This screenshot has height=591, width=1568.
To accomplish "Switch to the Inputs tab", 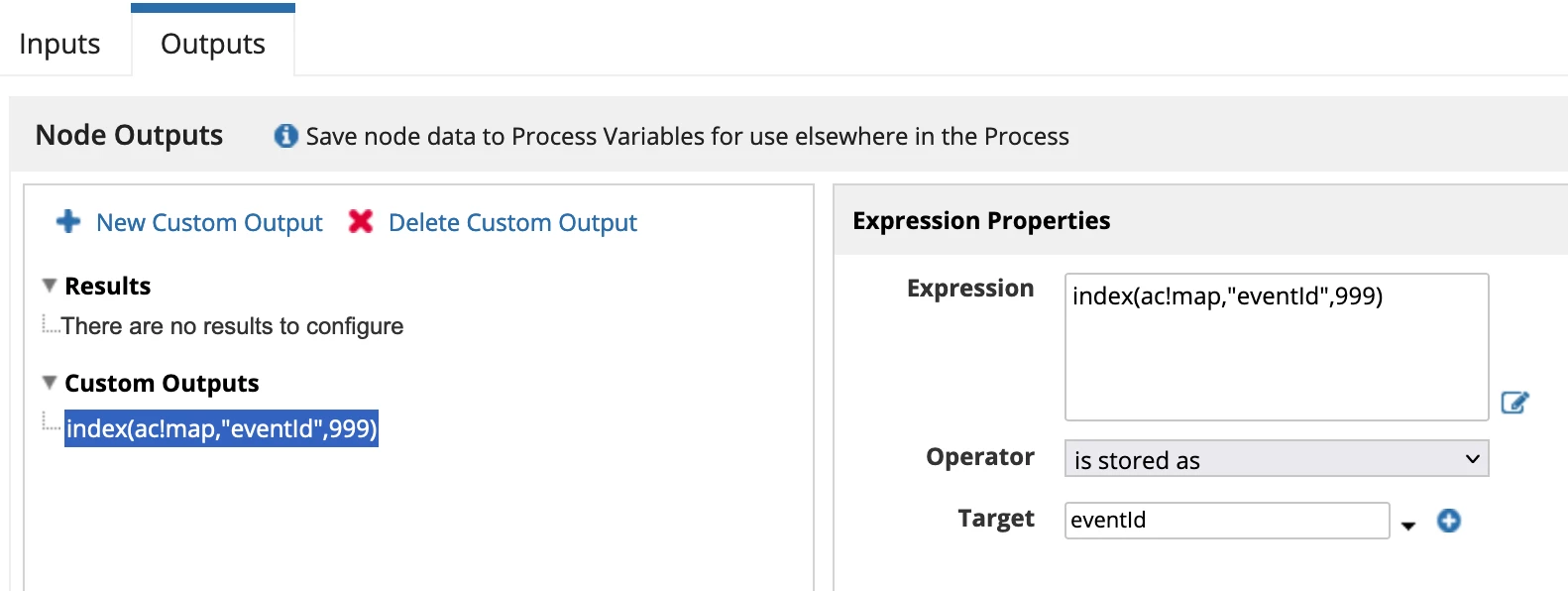I will click(59, 44).
